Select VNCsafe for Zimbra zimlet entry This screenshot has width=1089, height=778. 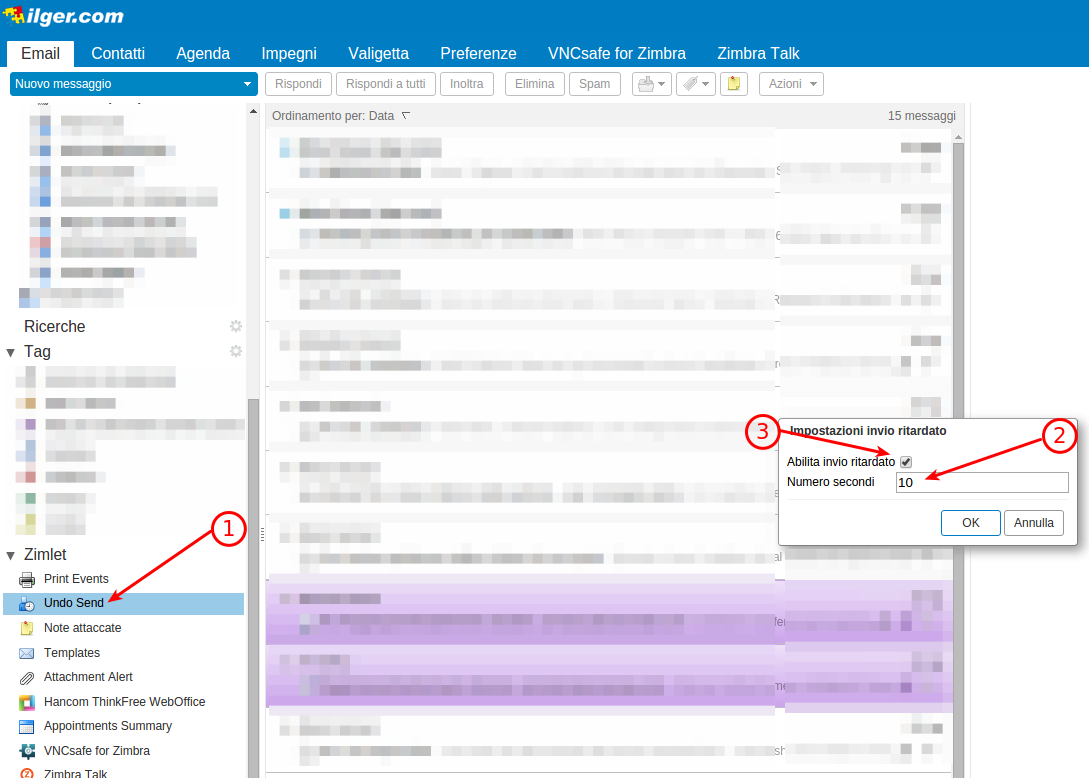97,751
